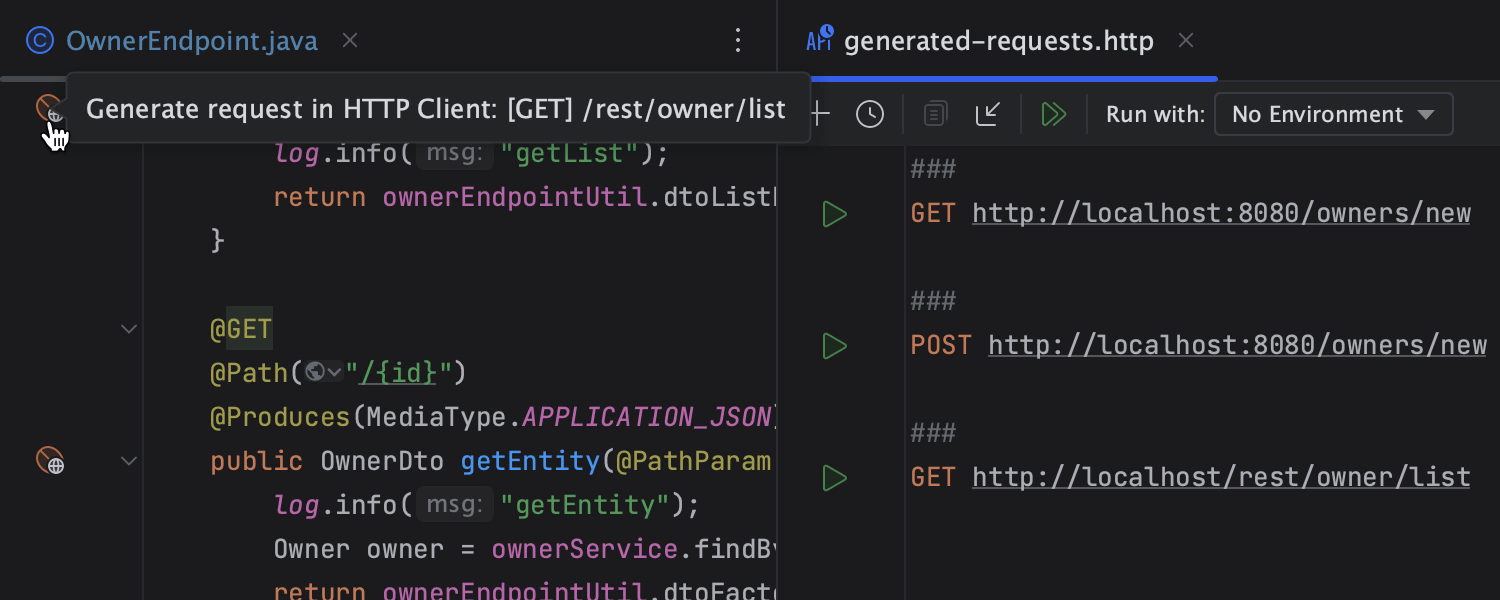Run the POST owners/new request
The height and width of the screenshot is (600, 1500).
coord(834,346)
